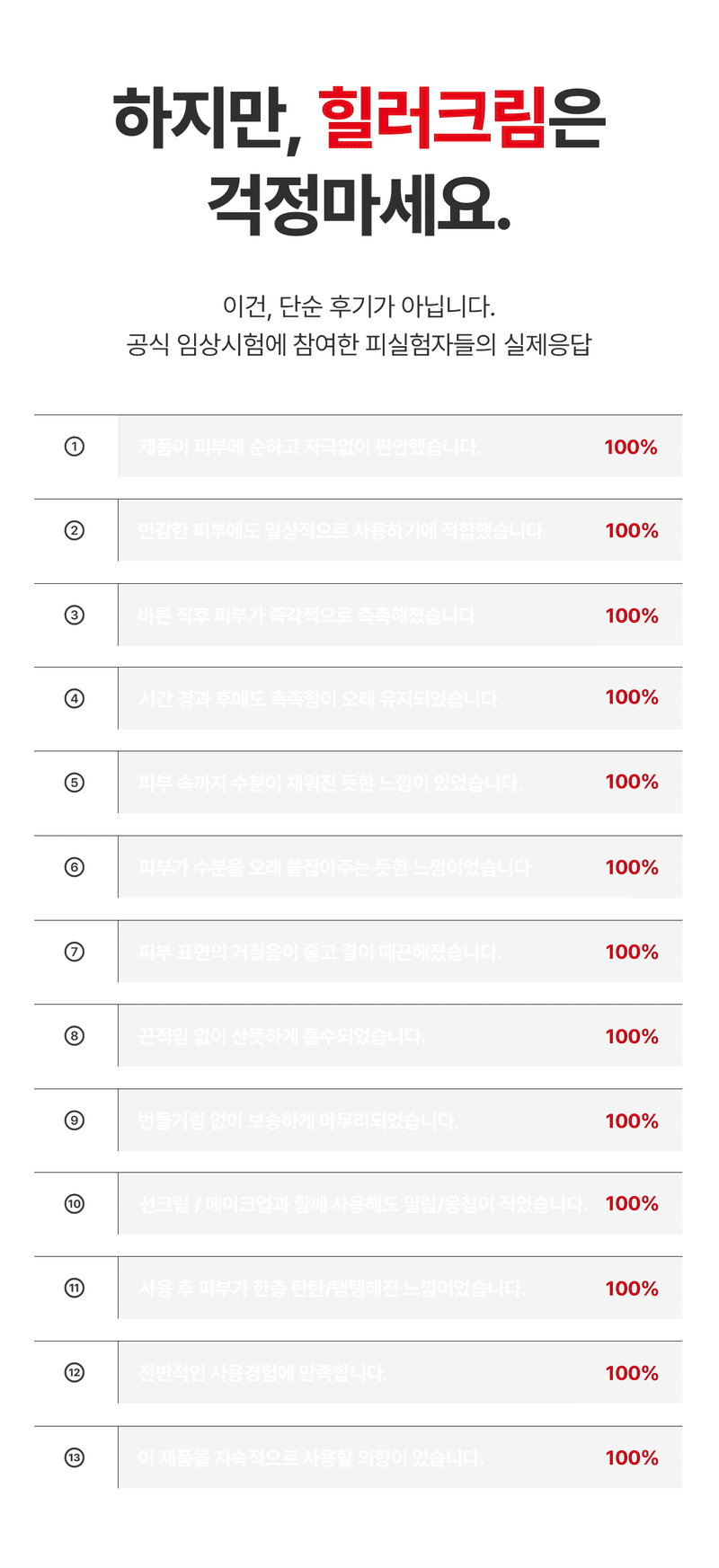Click the 100% value in row 4
The image size is (719, 1568).
pyautogui.click(x=632, y=697)
